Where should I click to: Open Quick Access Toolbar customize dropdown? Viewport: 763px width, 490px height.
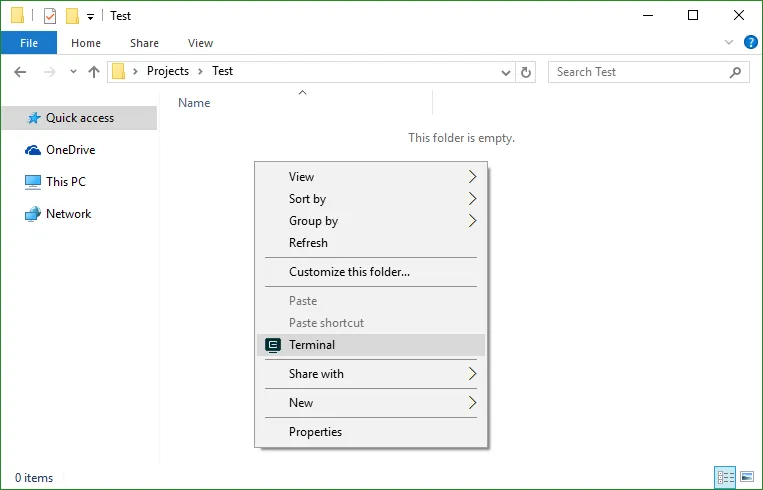91,17
